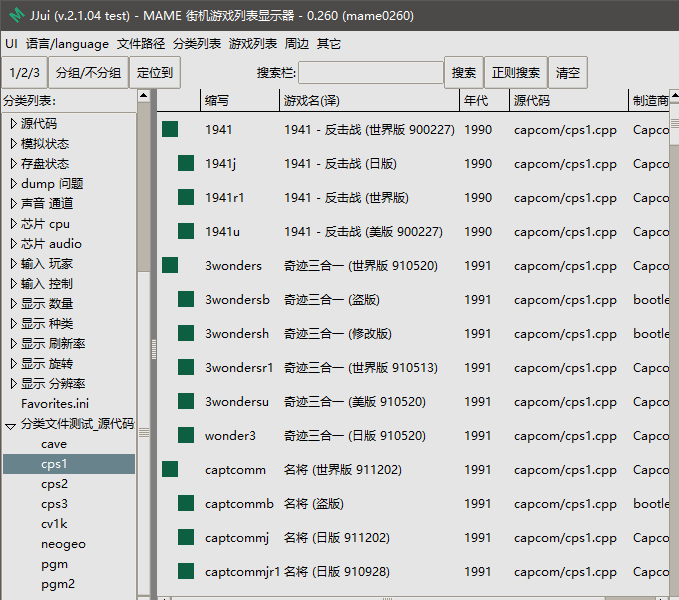Select the pgm category item
This screenshot has height=600, width=679.
(x=55, y=564)
